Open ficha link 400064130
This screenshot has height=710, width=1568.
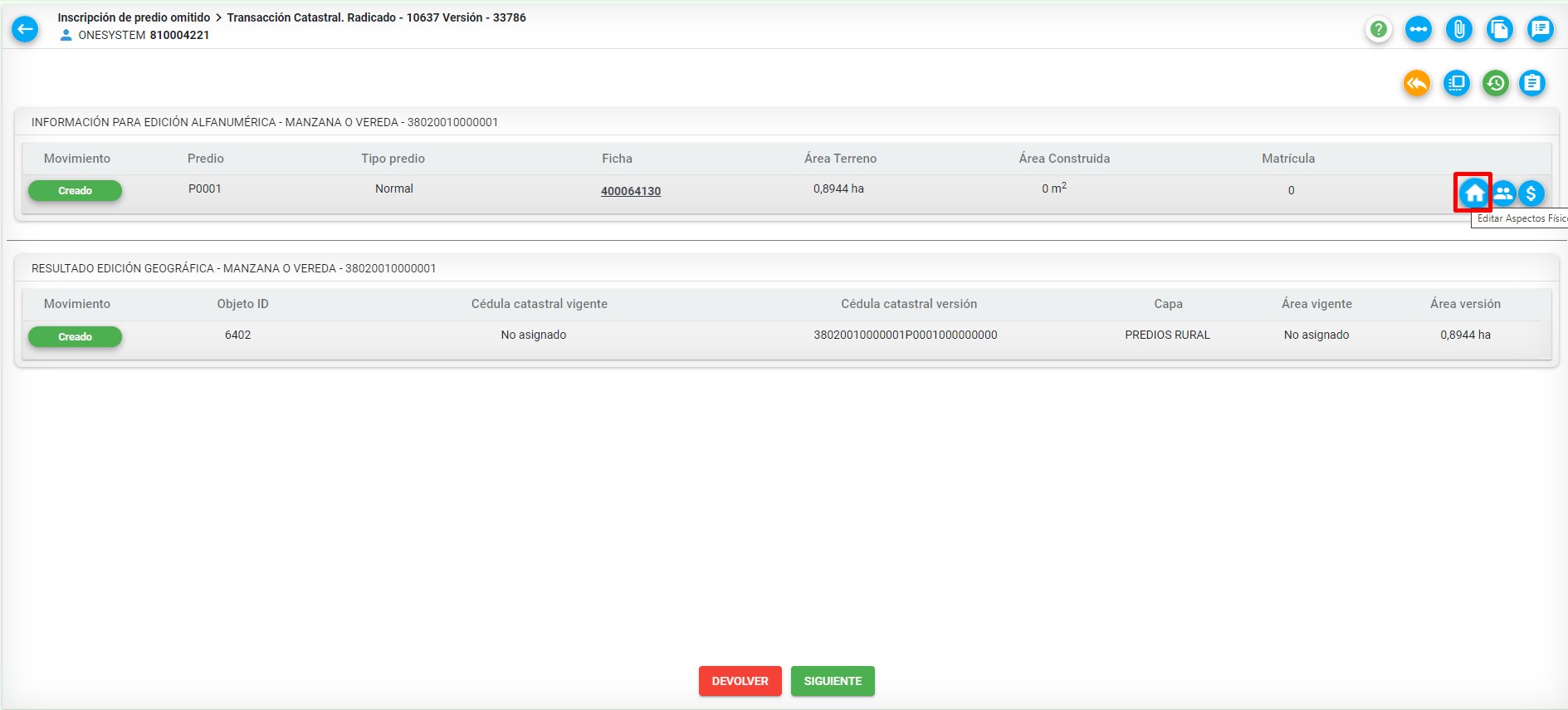click(x=631, y=191)
